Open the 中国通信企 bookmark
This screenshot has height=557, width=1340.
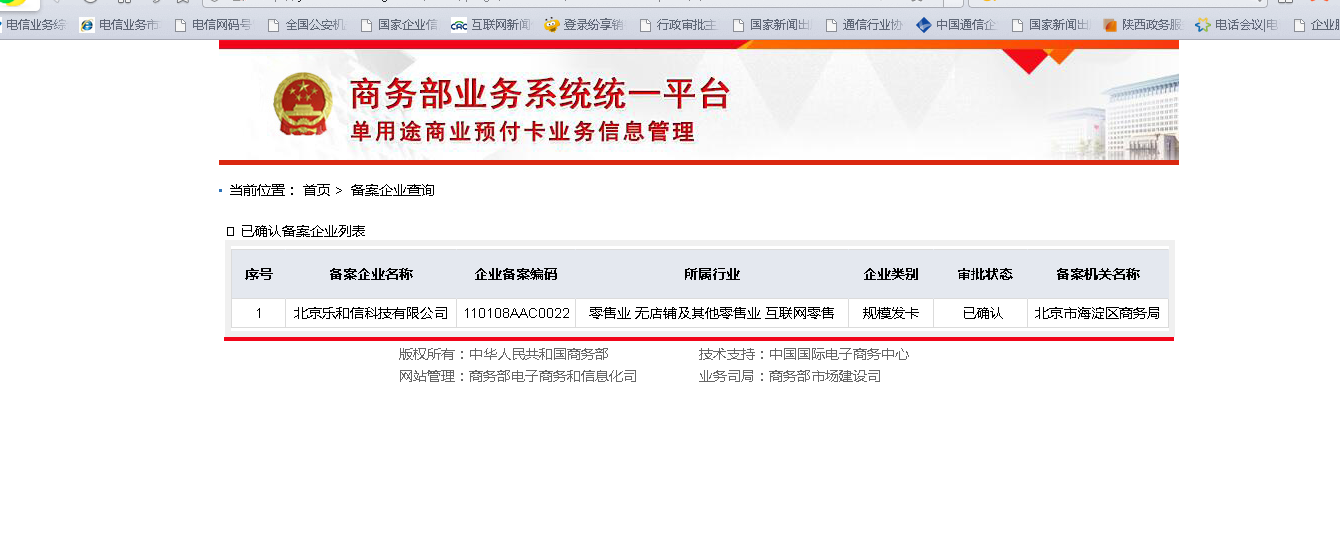coord(957,25)
